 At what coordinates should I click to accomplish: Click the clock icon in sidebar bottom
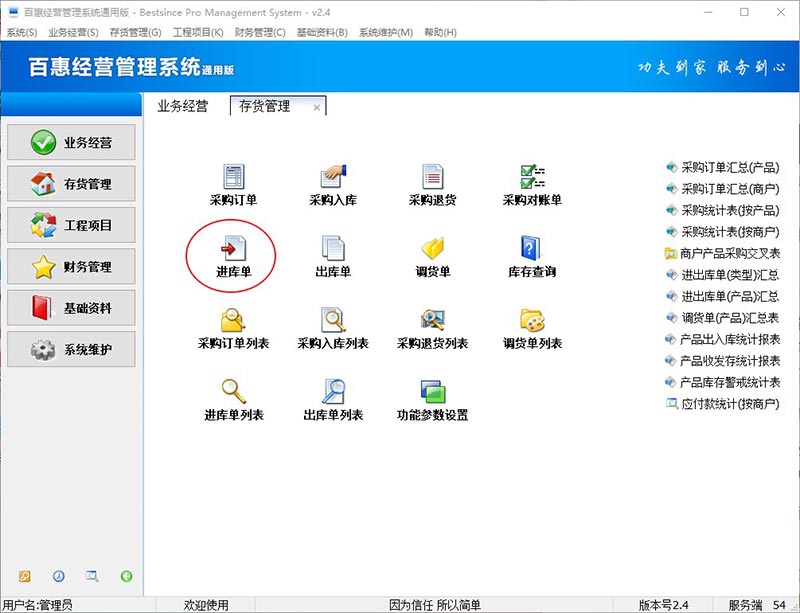(x=58, y=576)
